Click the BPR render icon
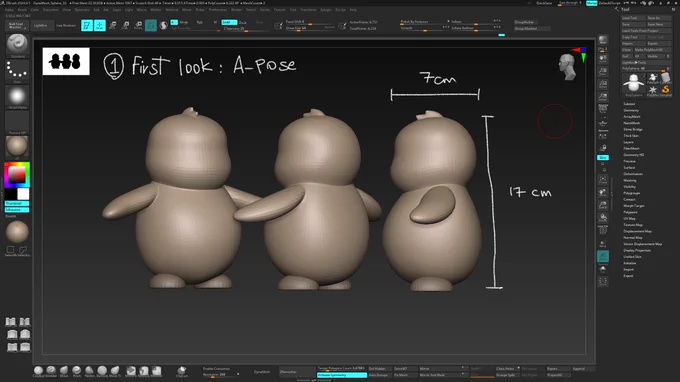The height and width of the screenshot is (382, 680). tap(603, 40)
